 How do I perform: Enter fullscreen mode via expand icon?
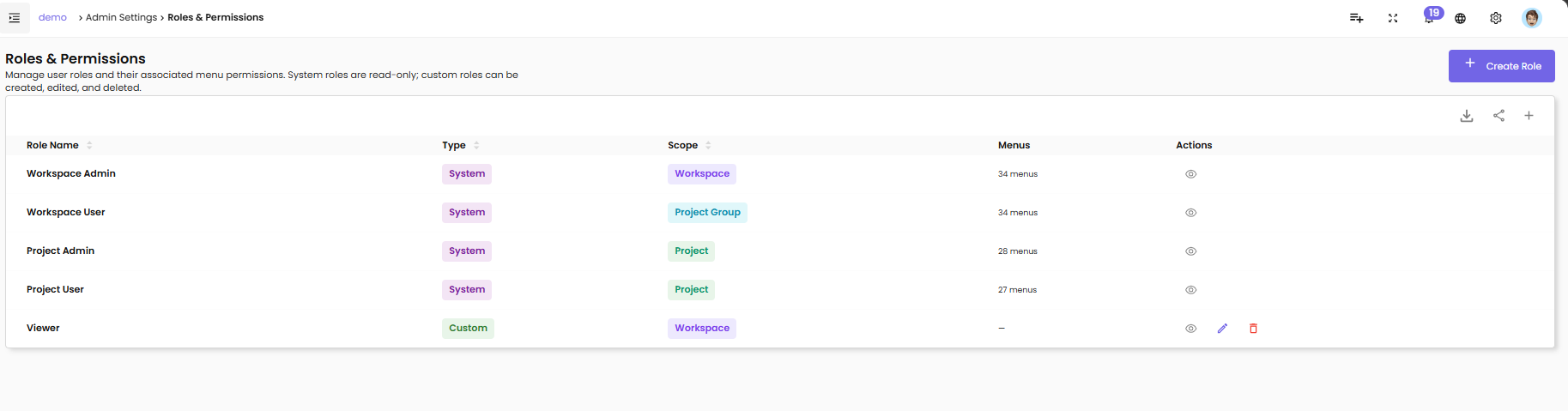(x=1393, y=18)
